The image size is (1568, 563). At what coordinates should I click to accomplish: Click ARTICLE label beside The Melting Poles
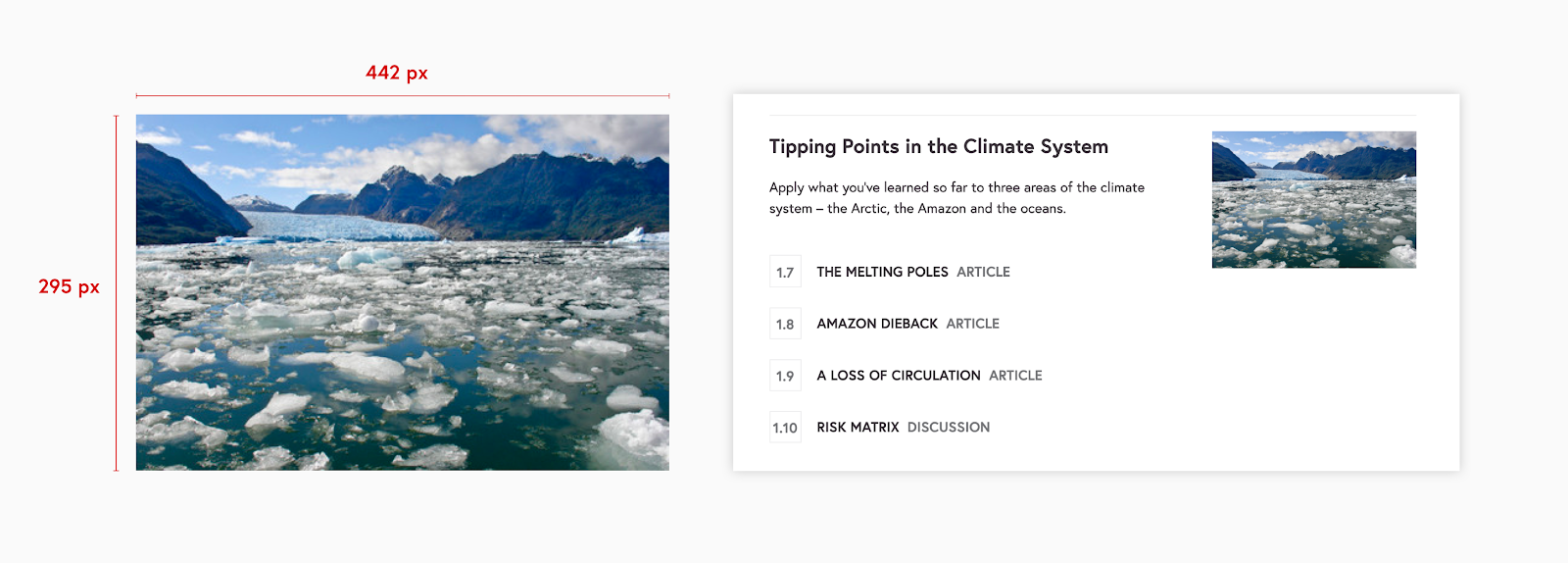[983, 272]
